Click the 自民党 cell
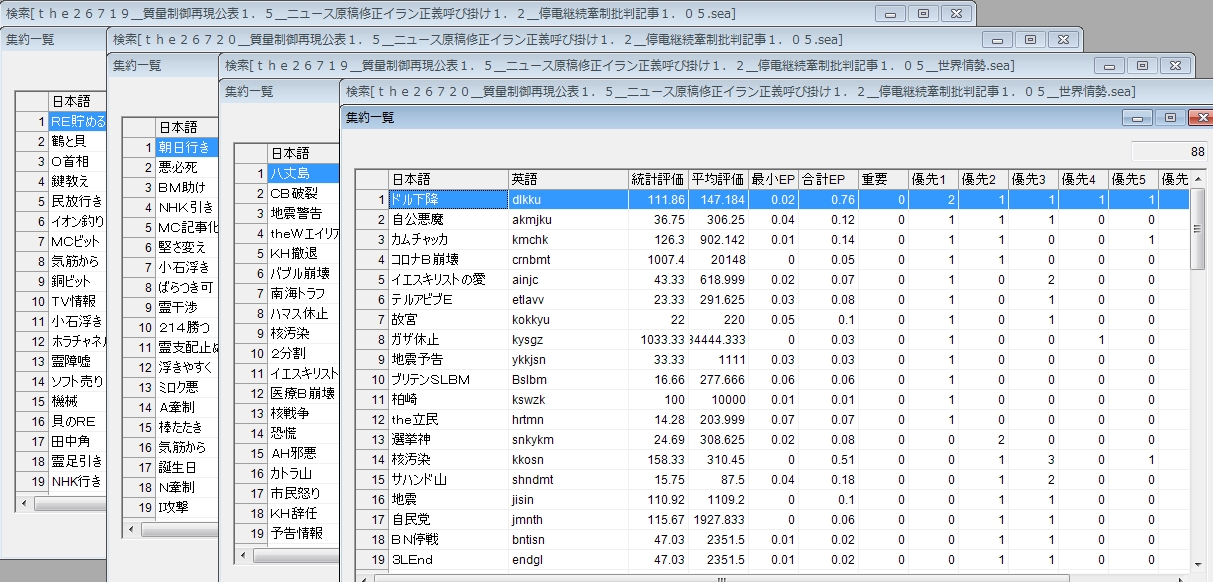 (448, 519)
